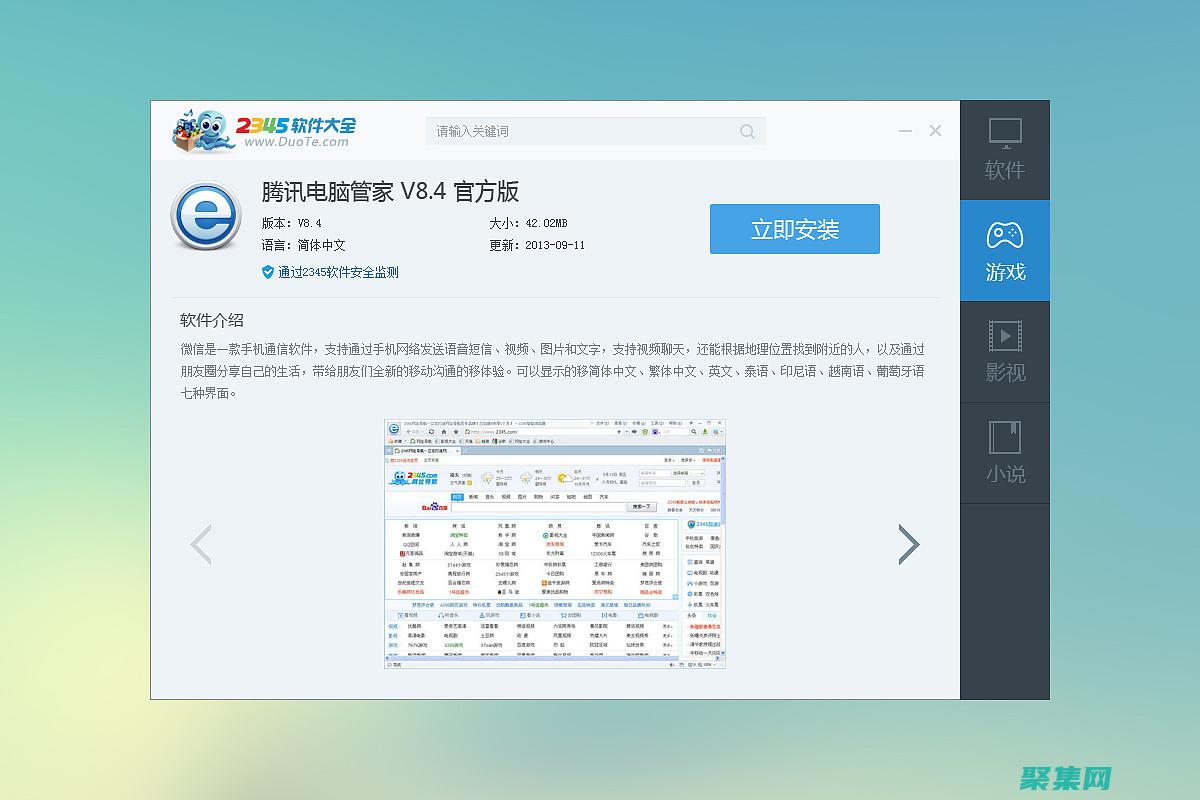Viewport: 1200px width, 800px height.
Task: Advance to next screenshot with right arrow
Action: coord(908,544)
